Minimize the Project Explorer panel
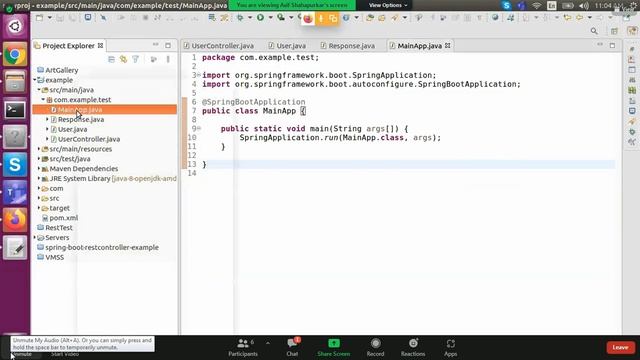Viewport: 640px width, 360px height. pyautogui.click(x=156, y=45)
